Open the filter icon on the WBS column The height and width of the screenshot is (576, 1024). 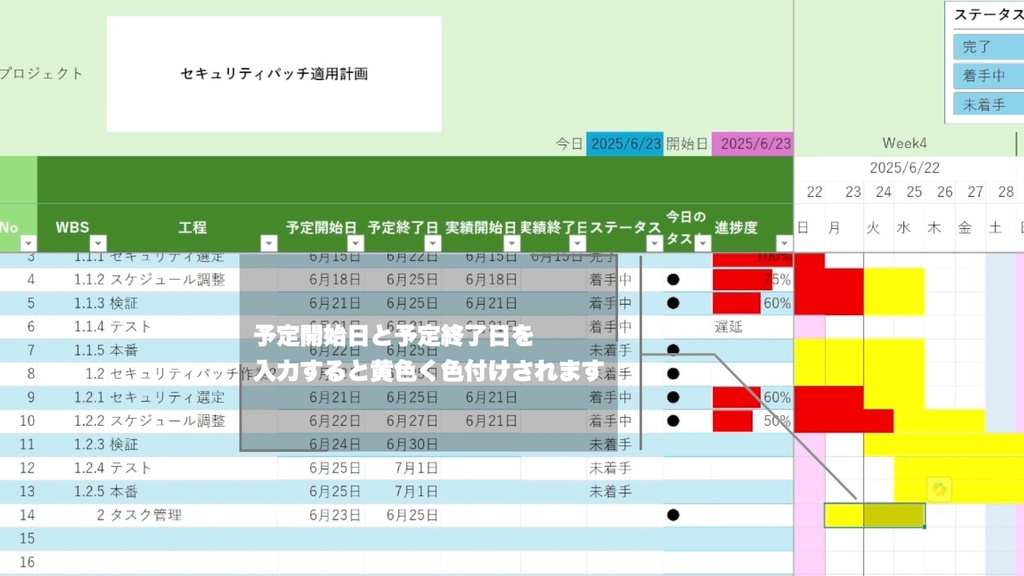(x=97, y=242)
